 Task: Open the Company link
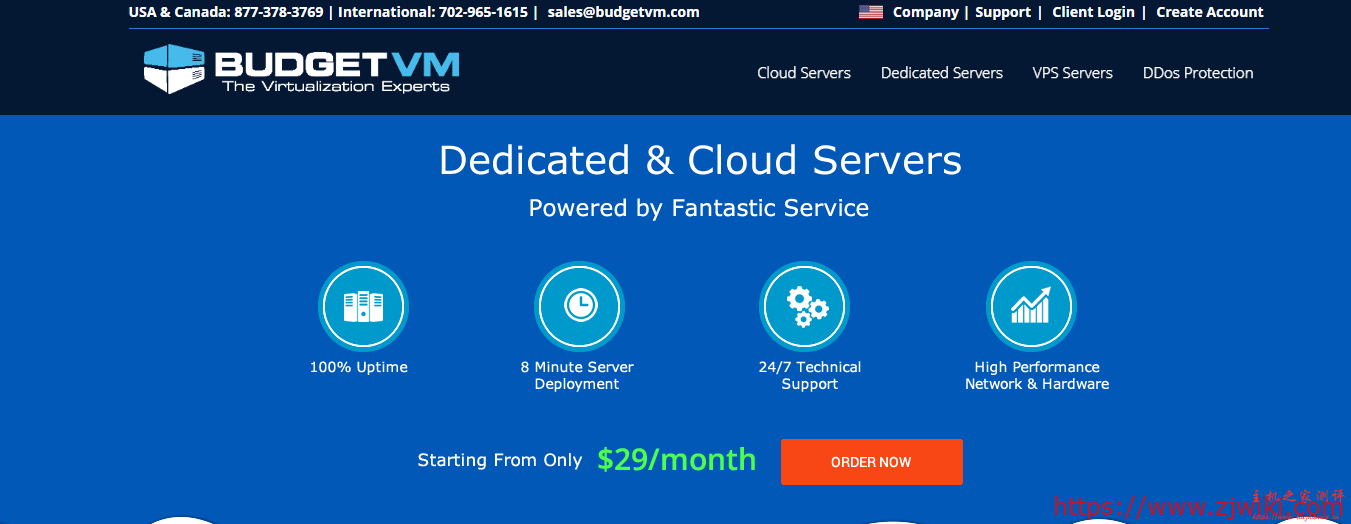pos(925,13)
